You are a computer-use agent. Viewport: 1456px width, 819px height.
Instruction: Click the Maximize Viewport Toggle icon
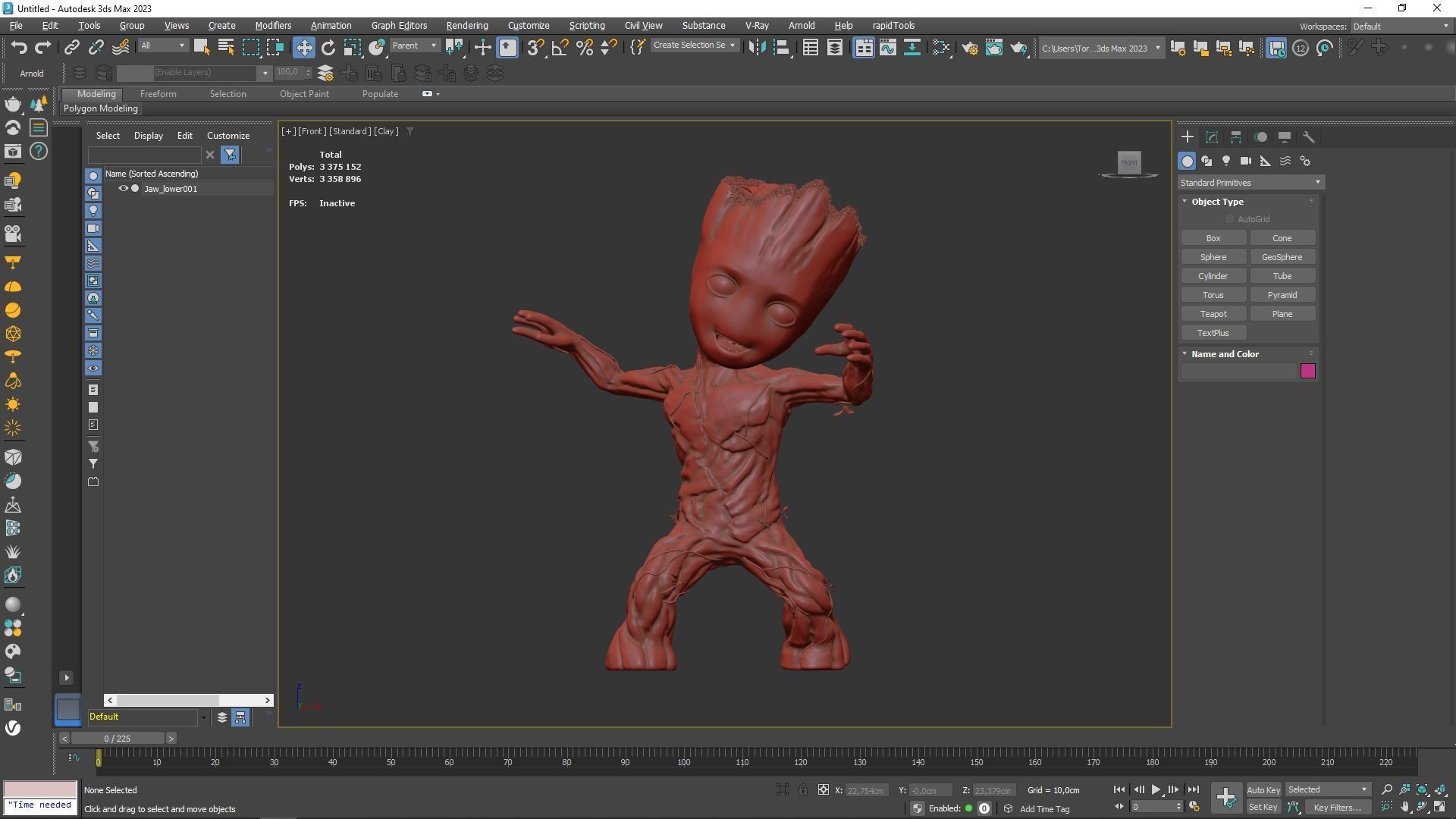[1439, 807]
